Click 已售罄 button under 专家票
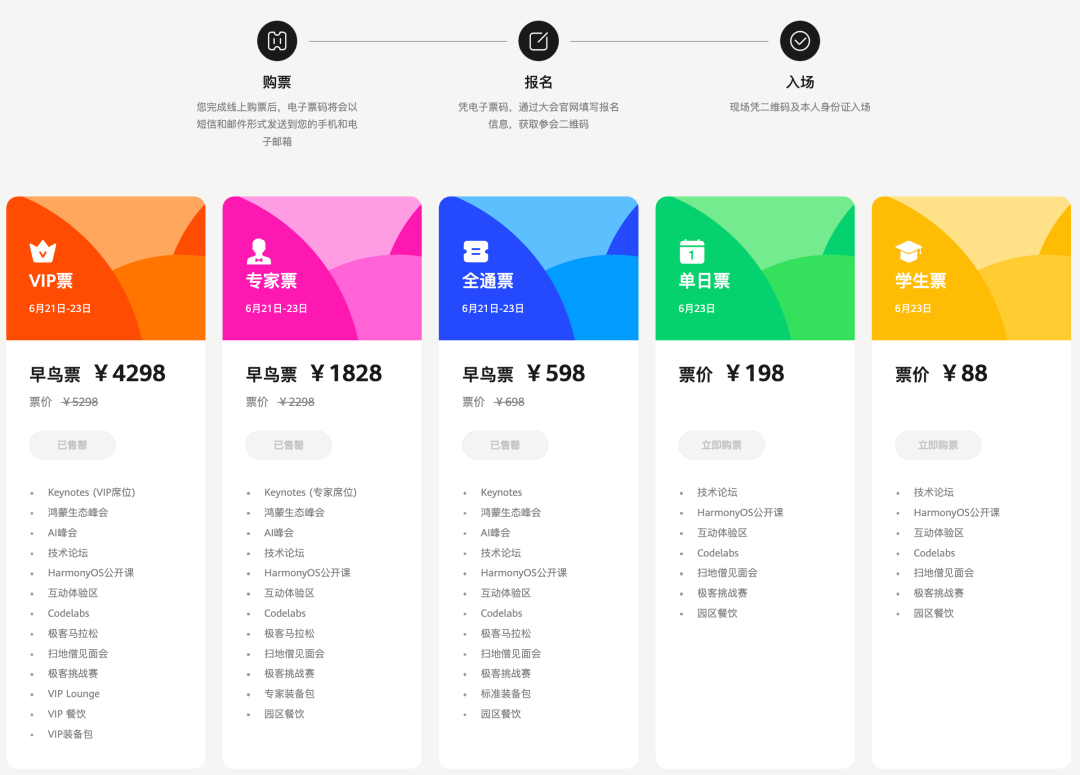The image size is (1080, 775). [289, 445]
